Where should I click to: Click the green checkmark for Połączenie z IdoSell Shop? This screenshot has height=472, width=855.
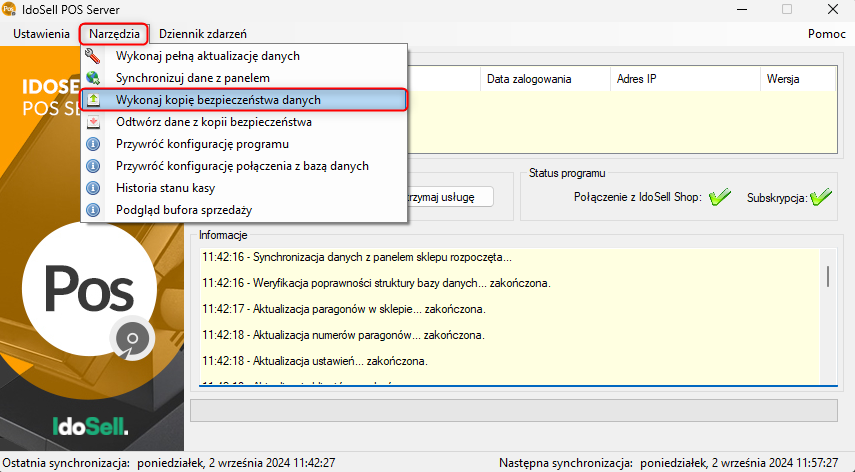720,197
